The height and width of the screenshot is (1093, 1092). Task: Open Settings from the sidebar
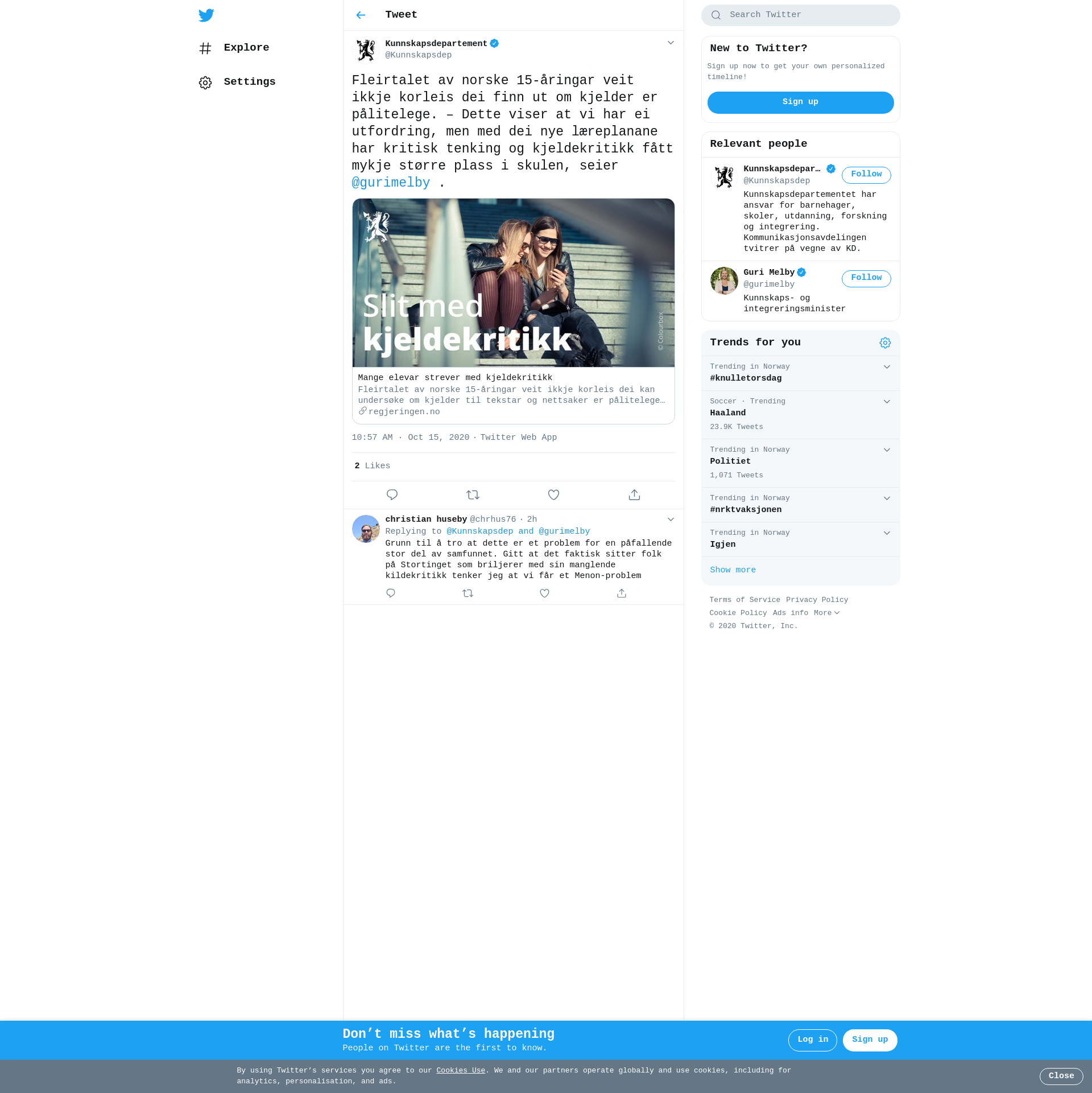pyautogui.click(x=237, y=83)
